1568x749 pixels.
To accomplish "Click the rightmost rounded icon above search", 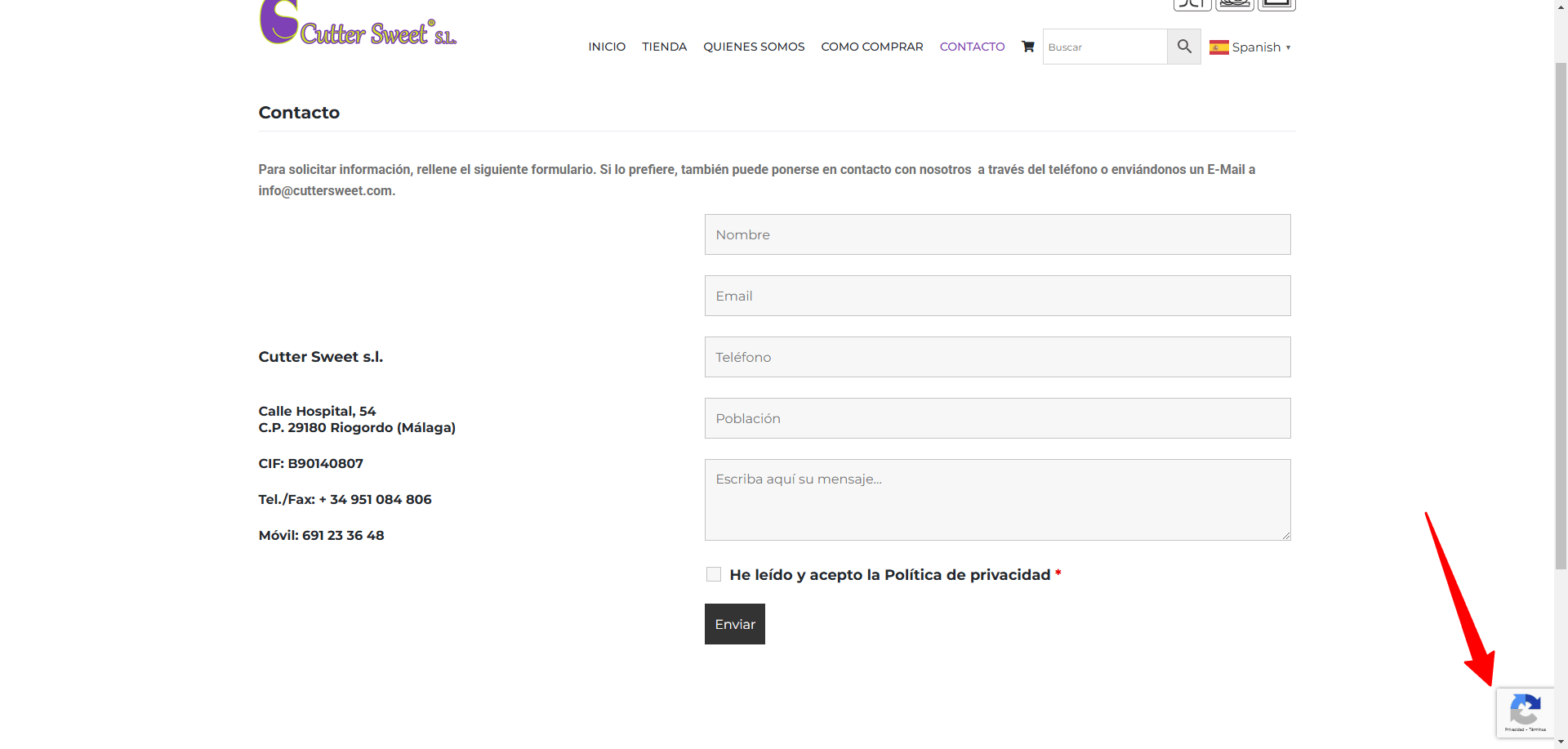I will coord(1277,5).
